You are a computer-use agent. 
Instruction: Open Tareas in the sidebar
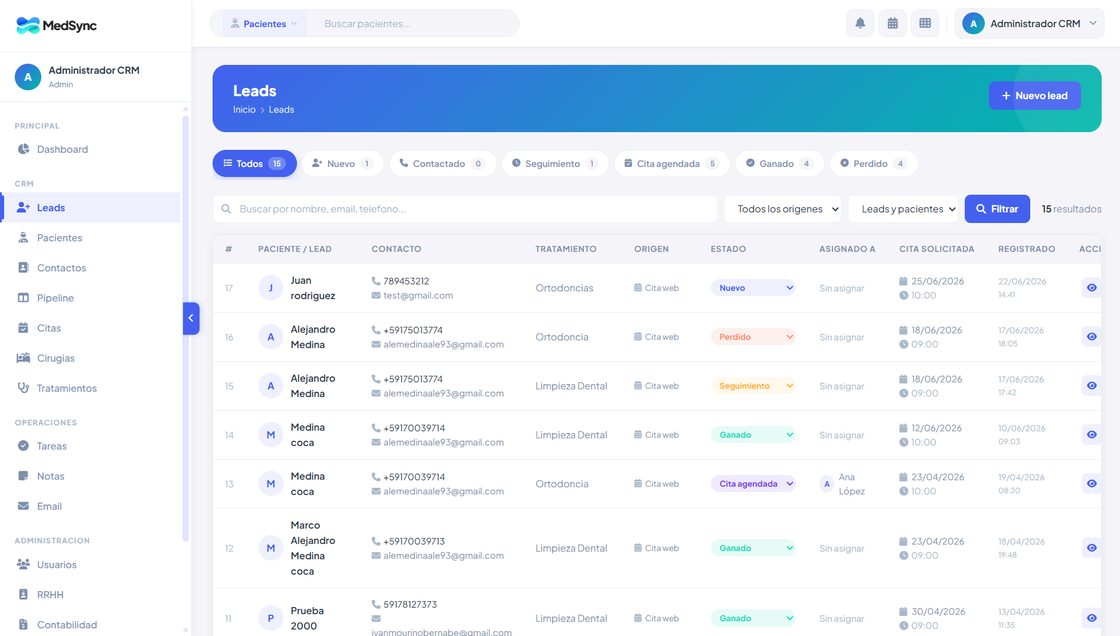point(90,446)
